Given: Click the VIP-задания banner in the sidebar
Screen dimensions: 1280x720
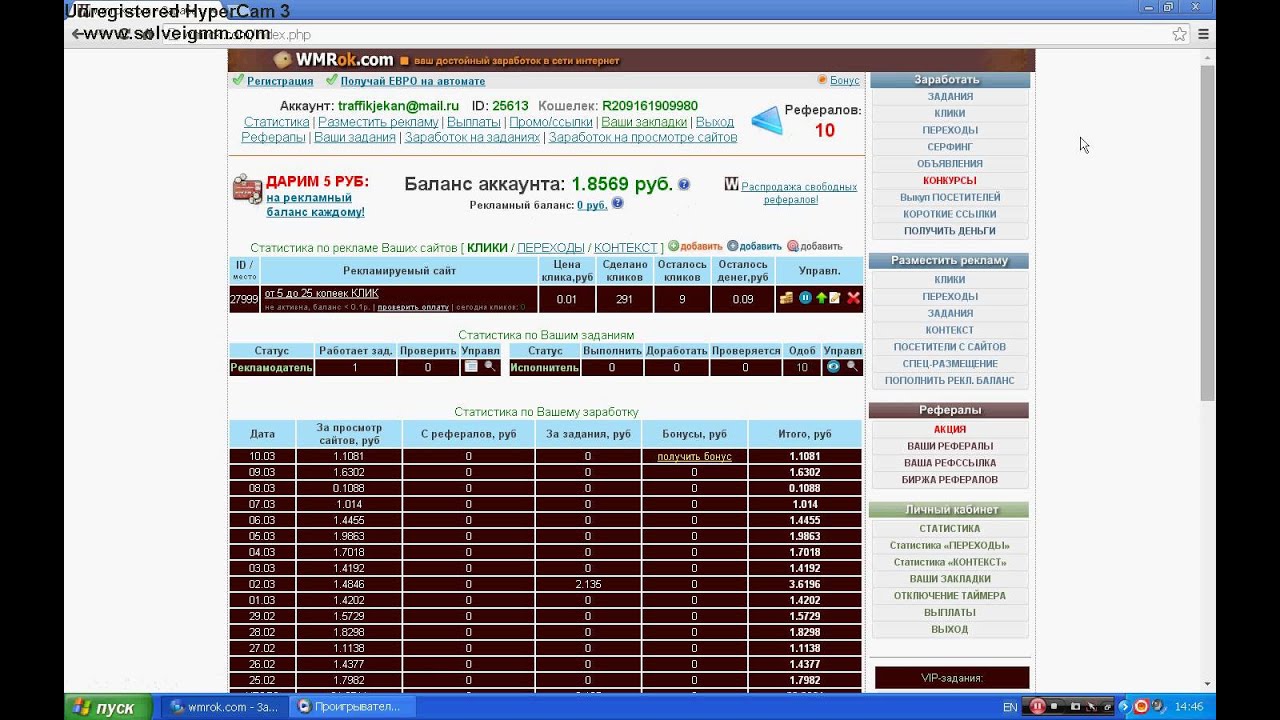Looking at the screenshot, I should [x=951, y=678].
